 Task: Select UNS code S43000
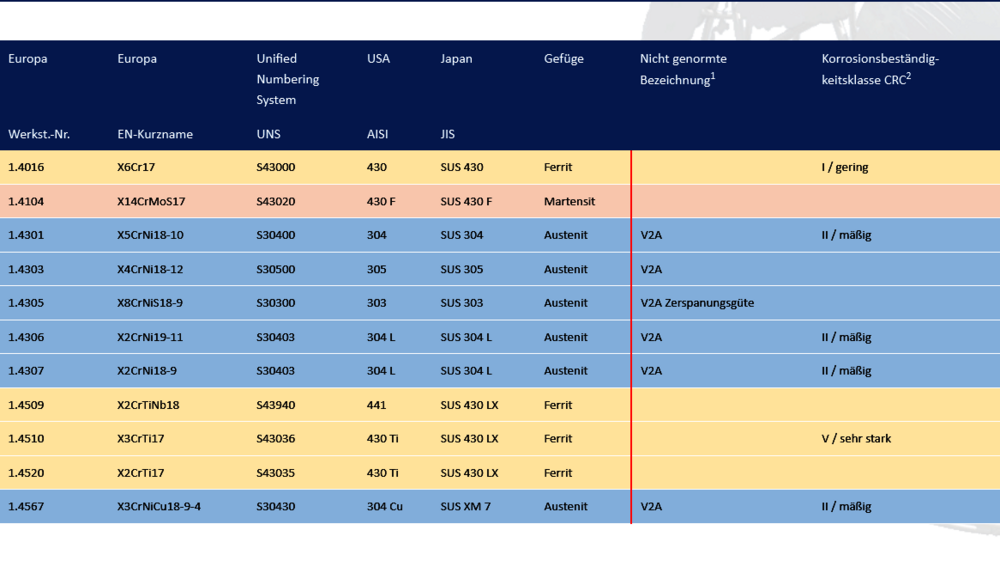click(276, 167)
